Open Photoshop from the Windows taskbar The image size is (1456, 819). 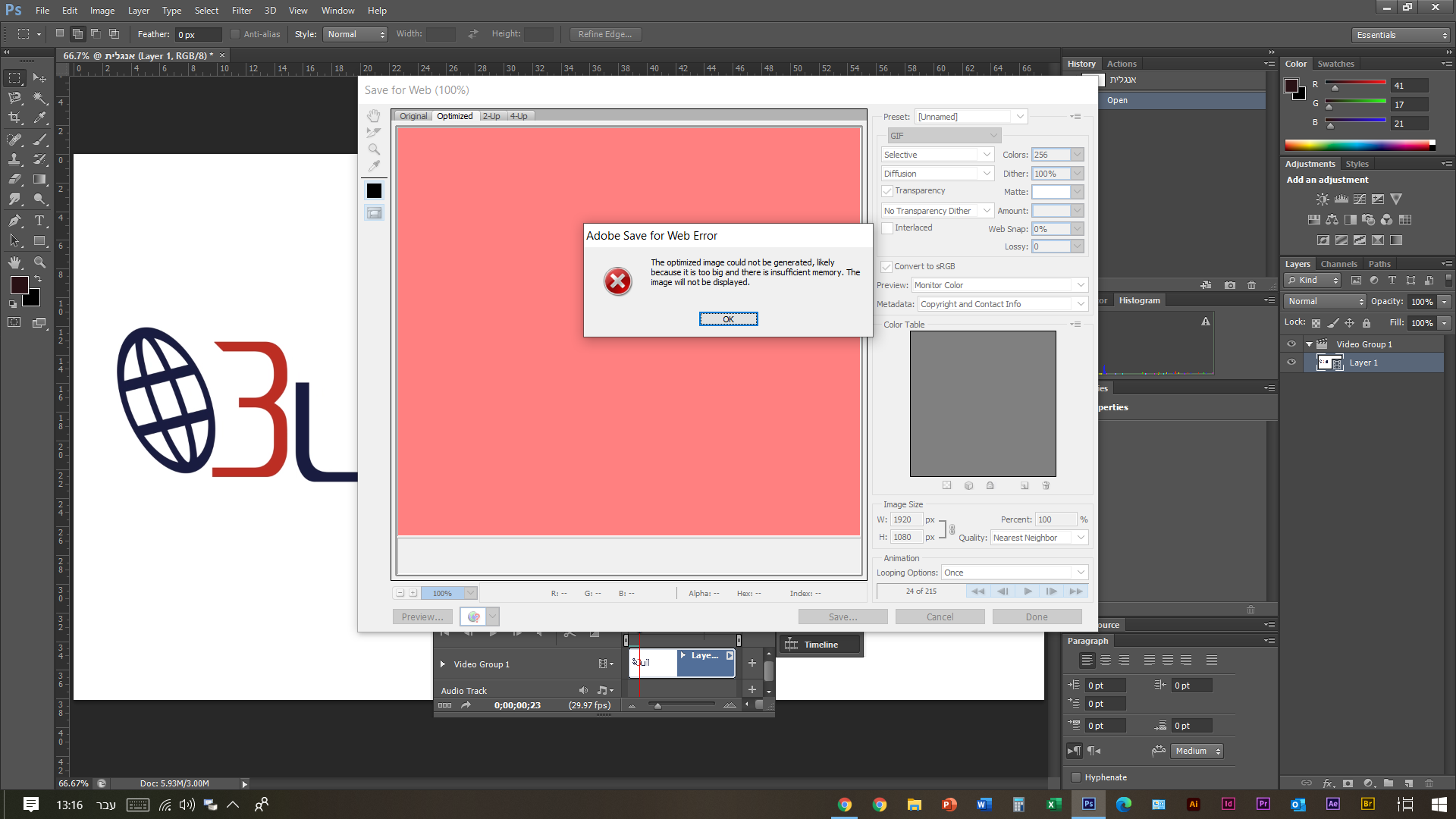(x=1088, y=804)
